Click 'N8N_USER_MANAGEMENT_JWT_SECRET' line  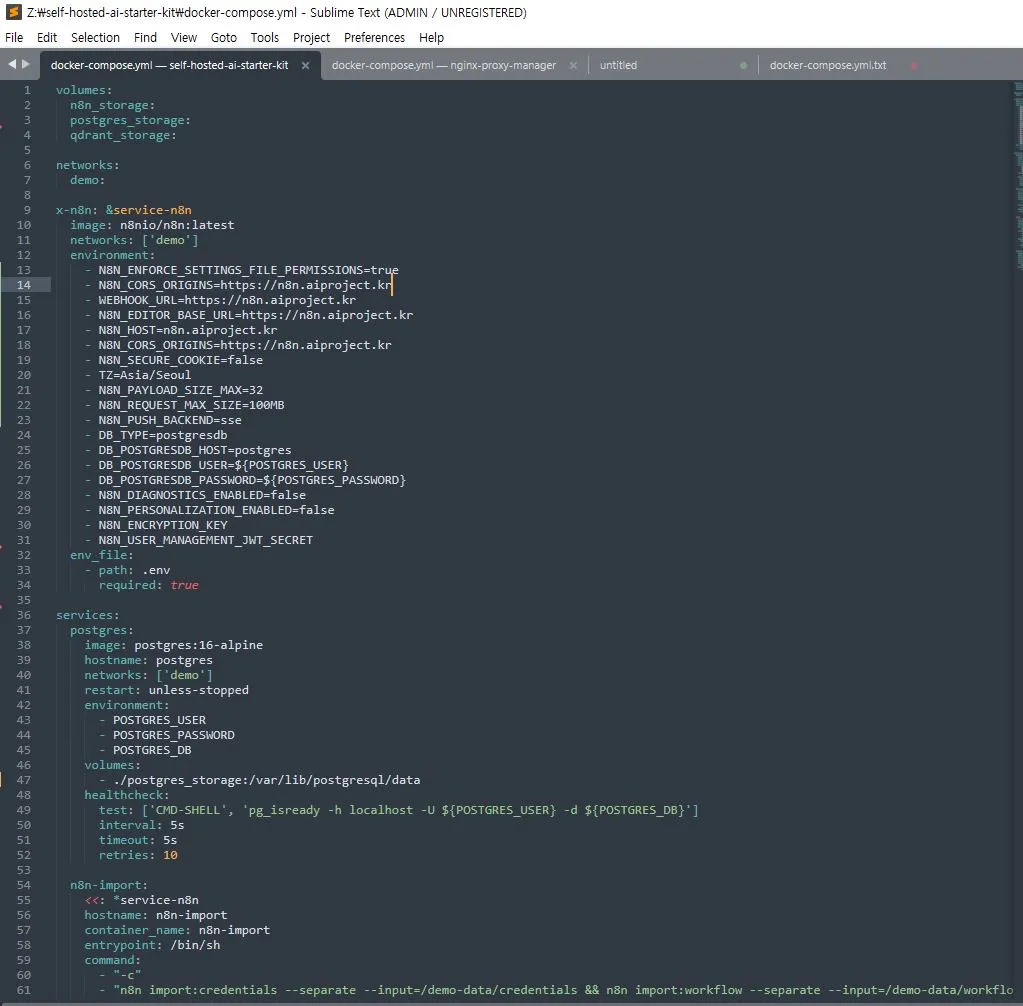206,540
